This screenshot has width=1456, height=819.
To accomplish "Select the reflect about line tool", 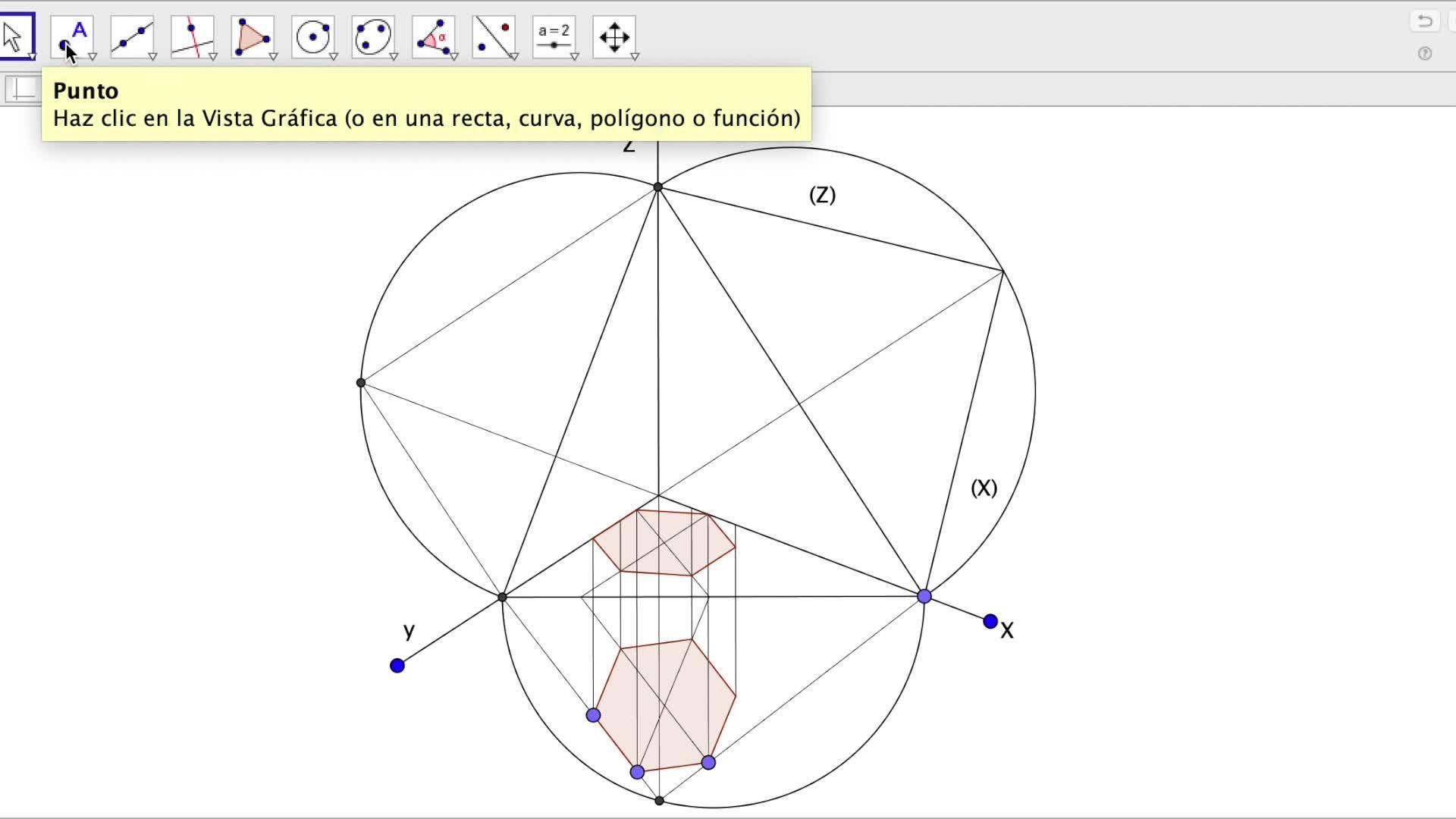I will click(x=493, y=36).
